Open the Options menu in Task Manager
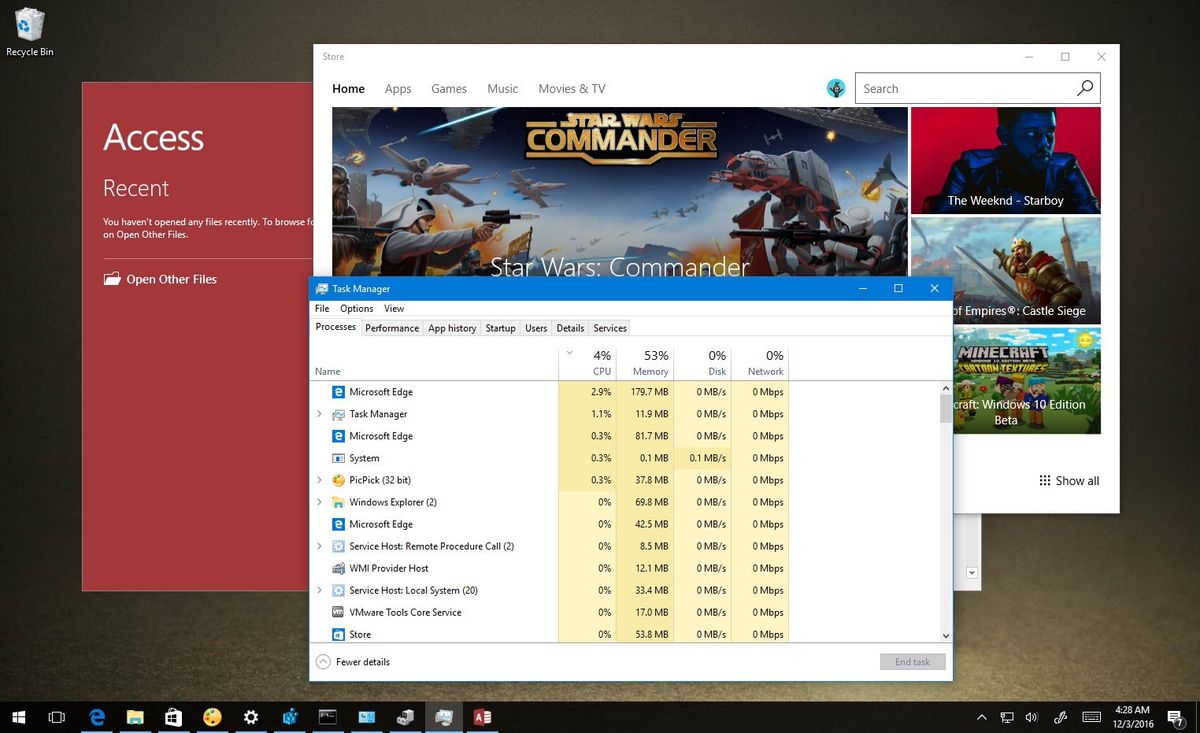This screenshot has height=733, width=1200. pos(356,308)
